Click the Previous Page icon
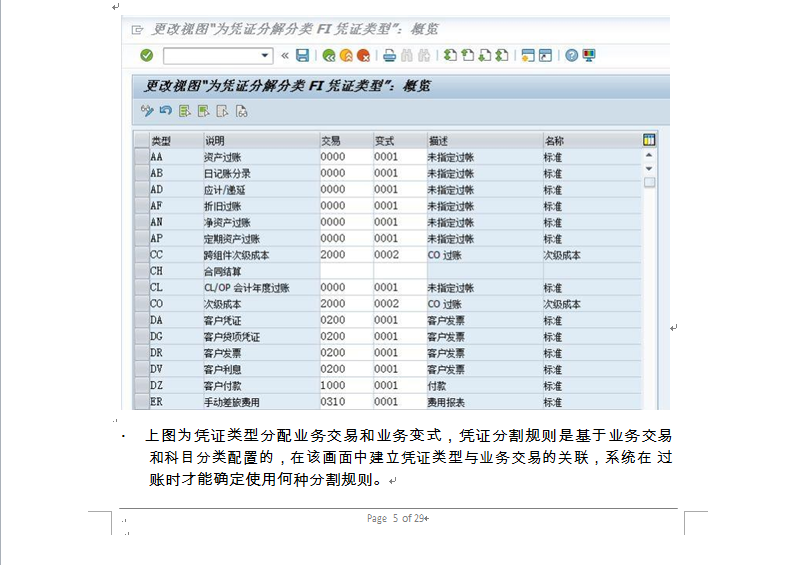 pyautogui.click(x=468, y=55)
